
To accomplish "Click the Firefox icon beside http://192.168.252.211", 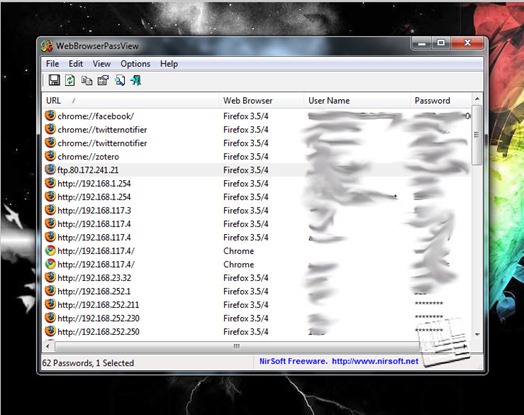I will [50, 304].
